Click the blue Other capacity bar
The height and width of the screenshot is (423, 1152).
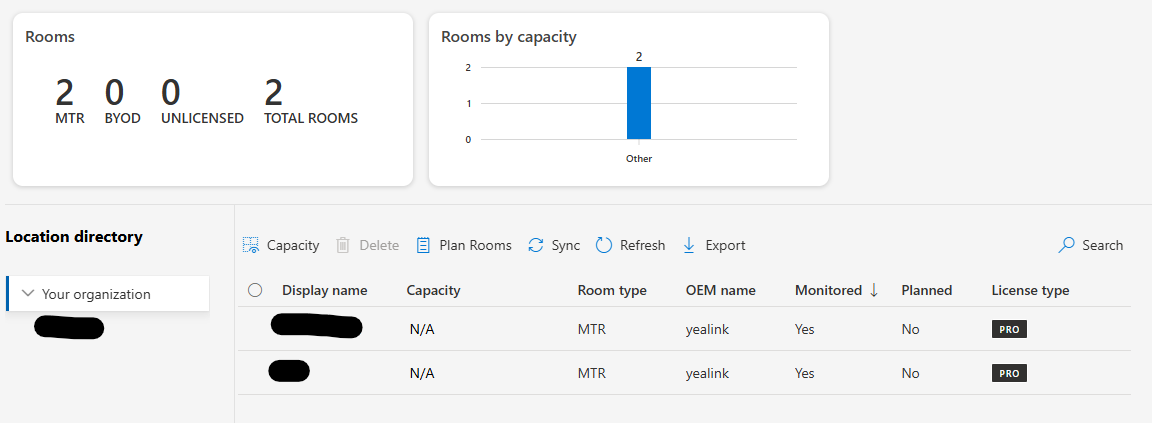(639, 103)
